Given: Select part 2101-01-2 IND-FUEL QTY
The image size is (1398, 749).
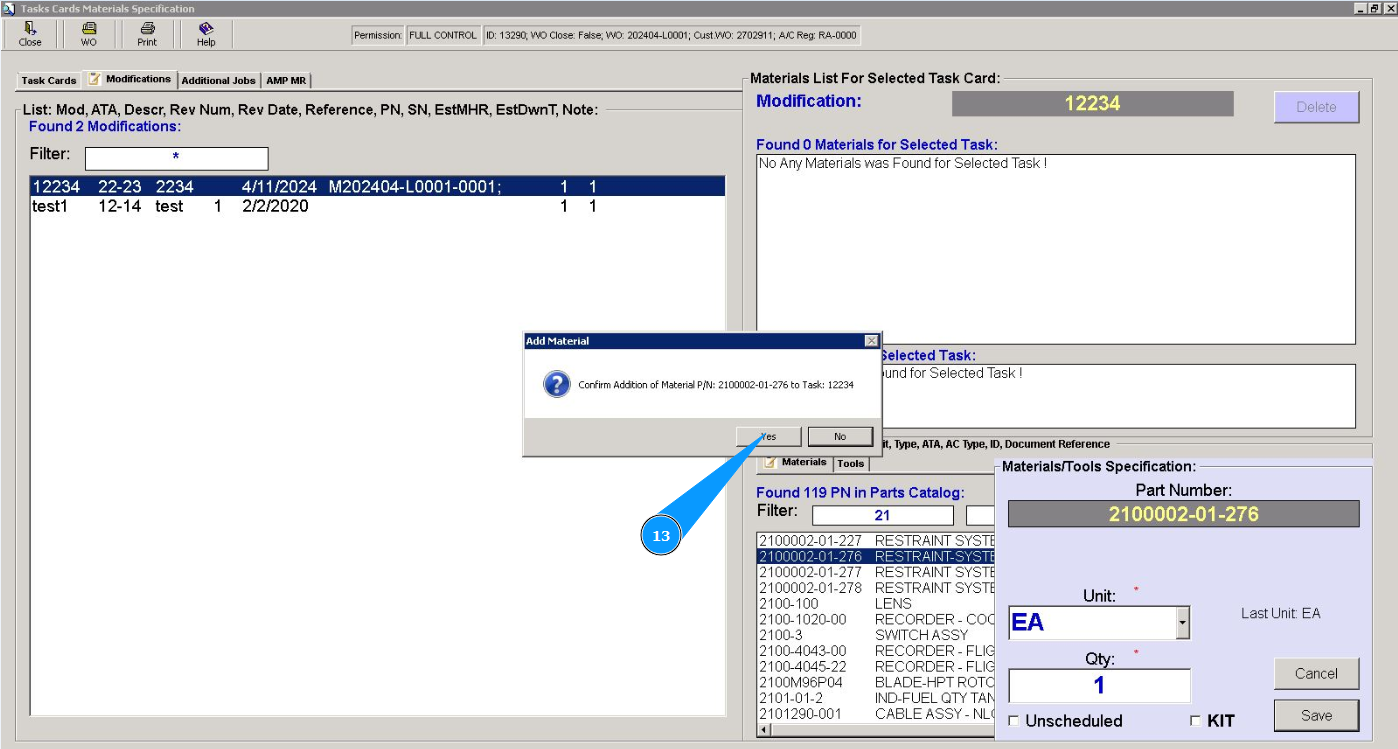Looking at the screenshot, I should coord(877,699).
